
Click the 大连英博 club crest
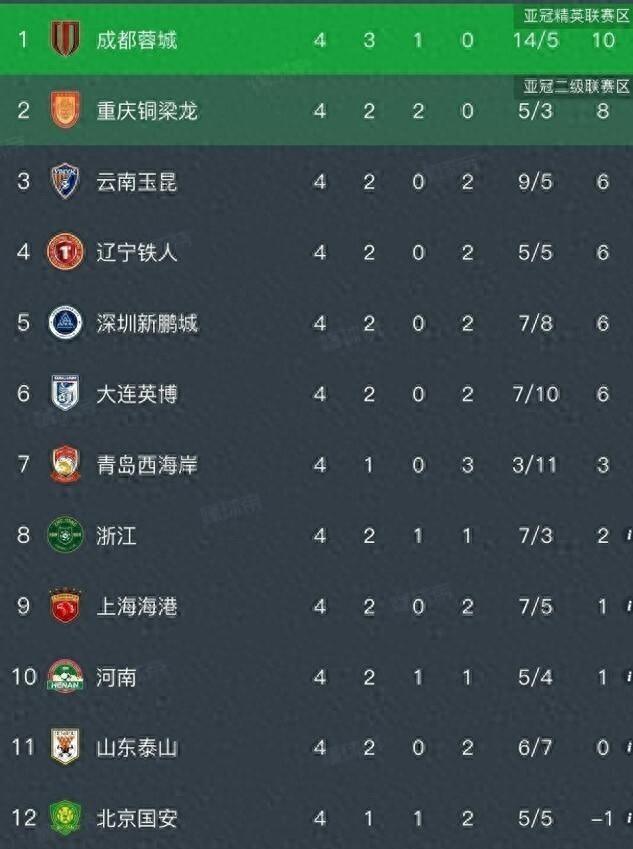pyautogui.click(x=66, y=393)
